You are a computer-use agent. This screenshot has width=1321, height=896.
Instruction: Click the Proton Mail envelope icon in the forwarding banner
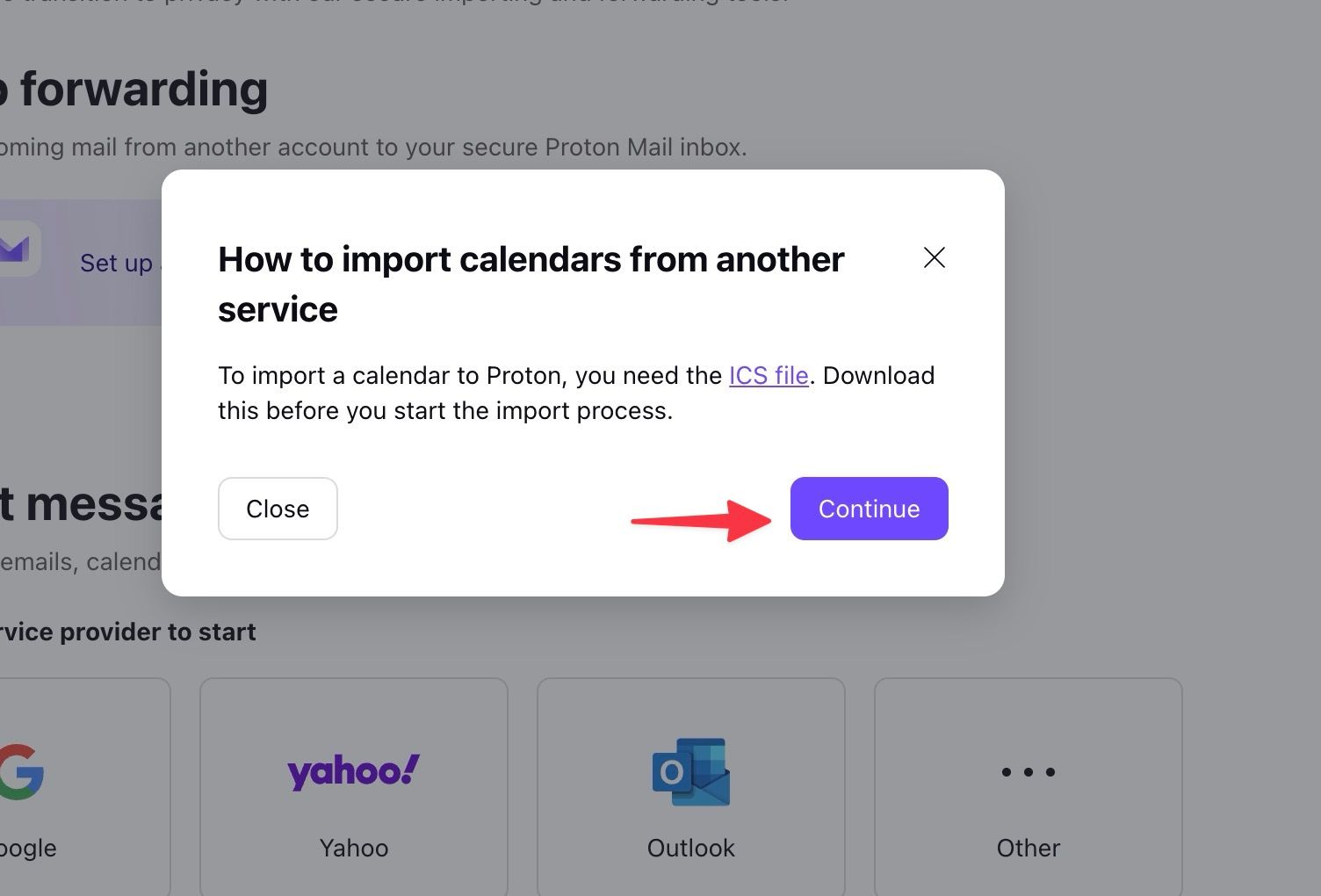click(16, 249)
